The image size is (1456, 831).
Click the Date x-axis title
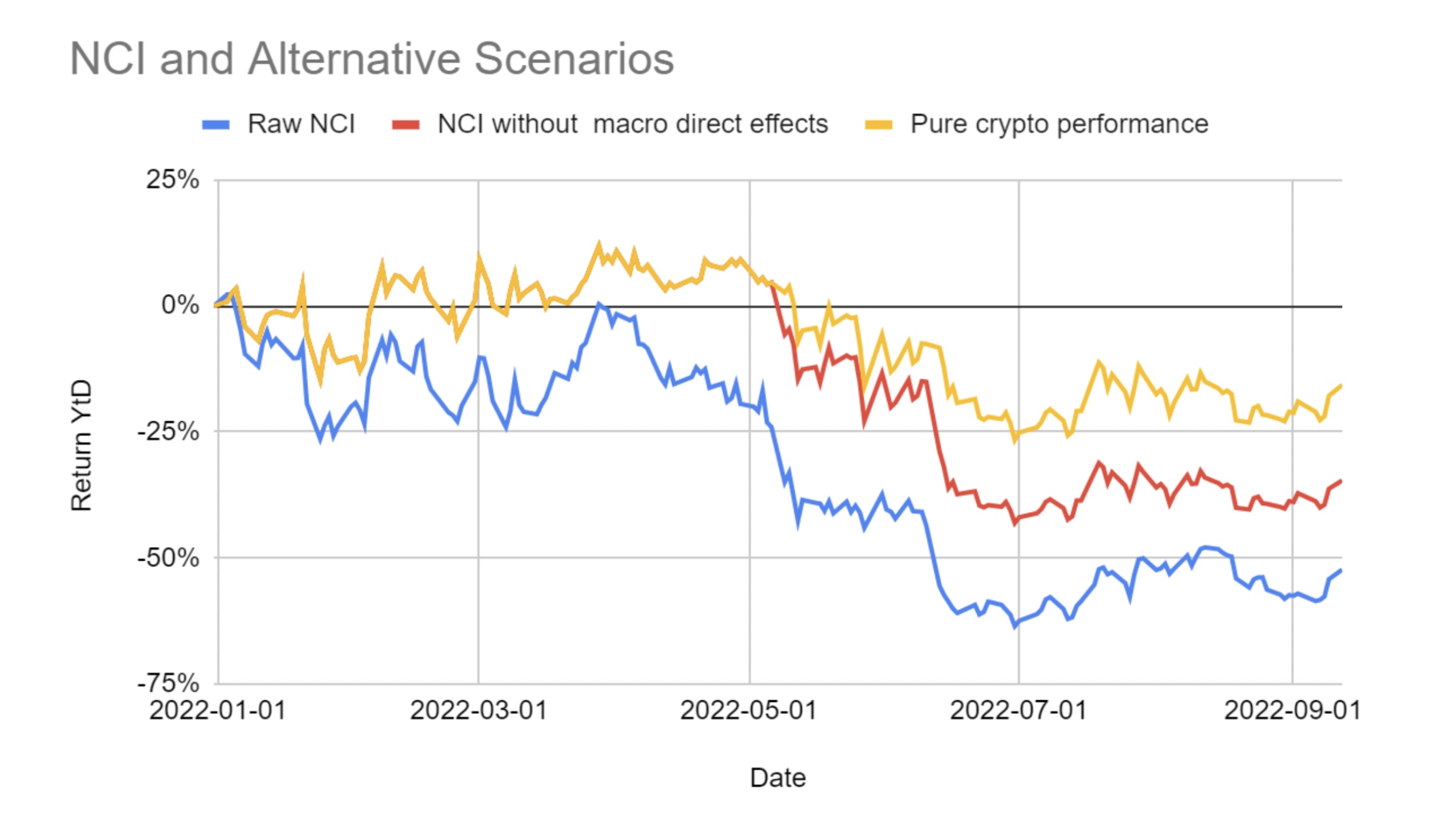tap(778, 777)
